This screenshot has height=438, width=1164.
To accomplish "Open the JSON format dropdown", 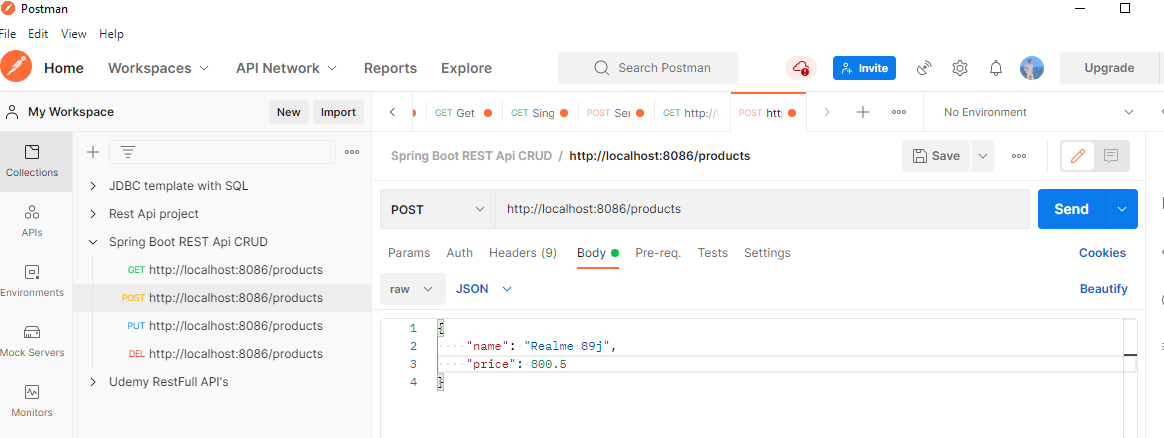I will point(484,289).
